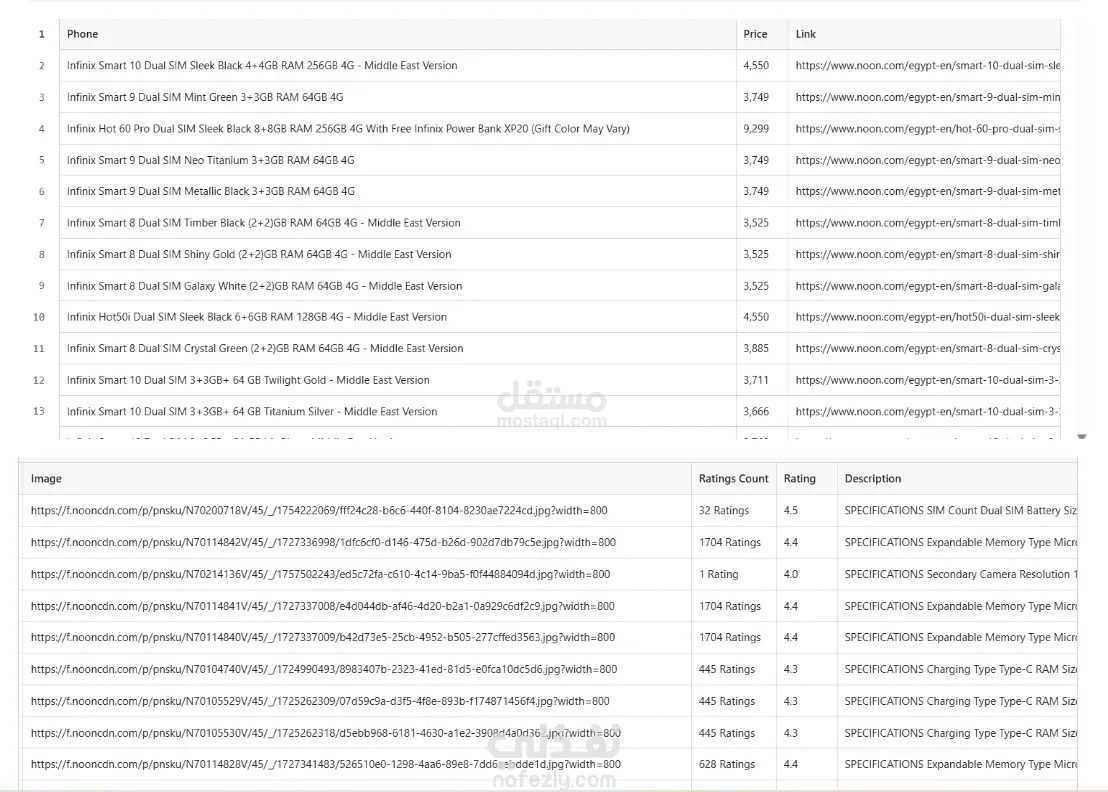The image size is (1108, 792).
Task: Open image URL containing N70105530V
Action: [326, 733]
